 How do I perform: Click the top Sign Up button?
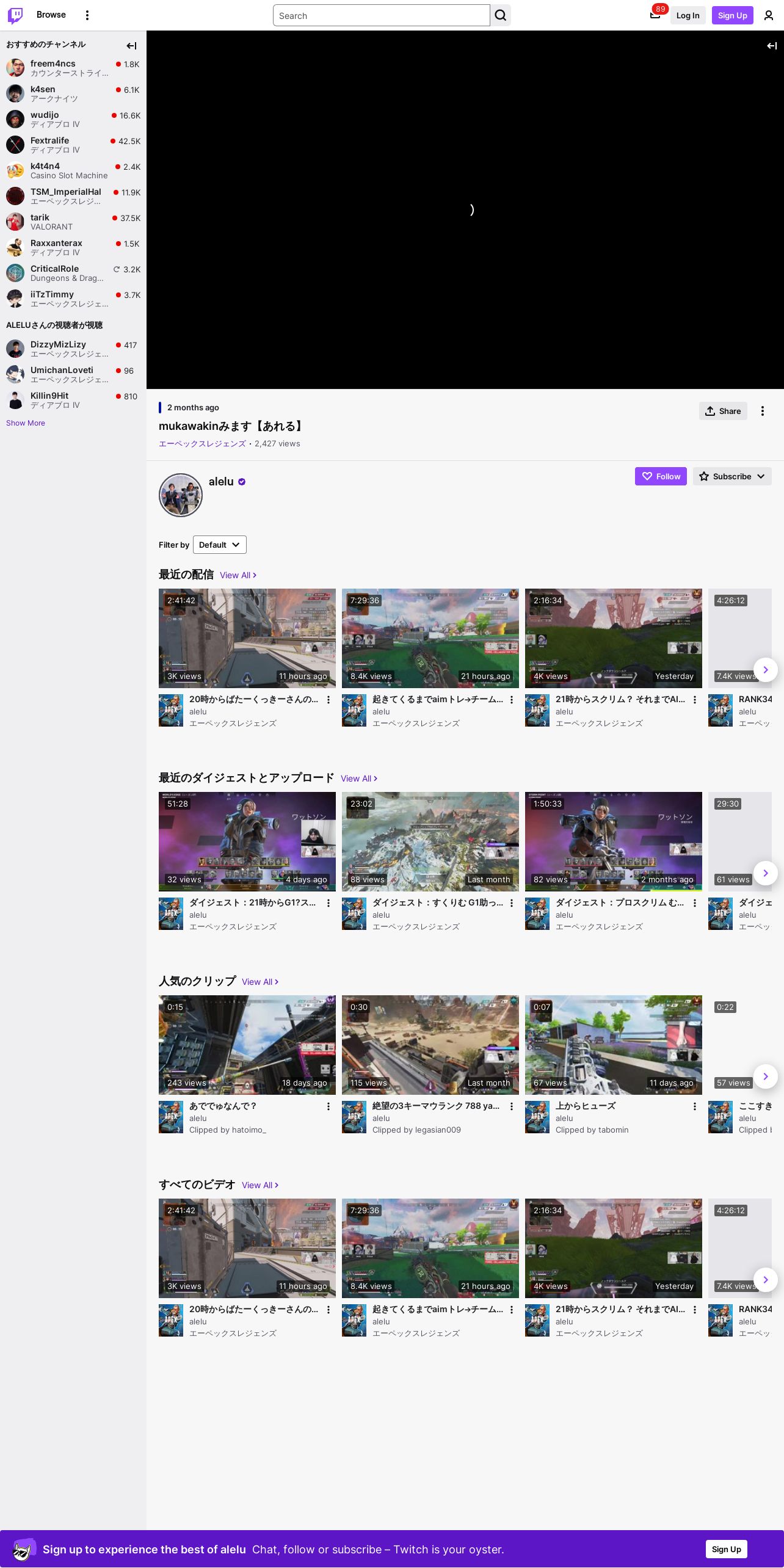(733, 15)
